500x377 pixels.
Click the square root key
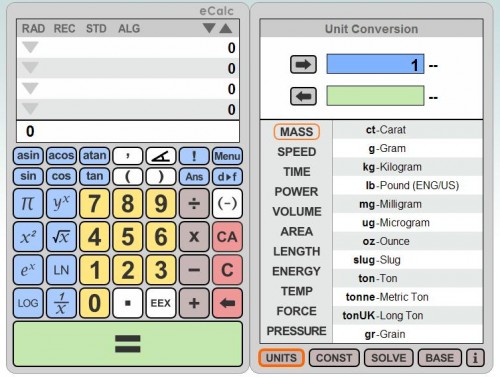pyautogui.click(x=61, y=237)
